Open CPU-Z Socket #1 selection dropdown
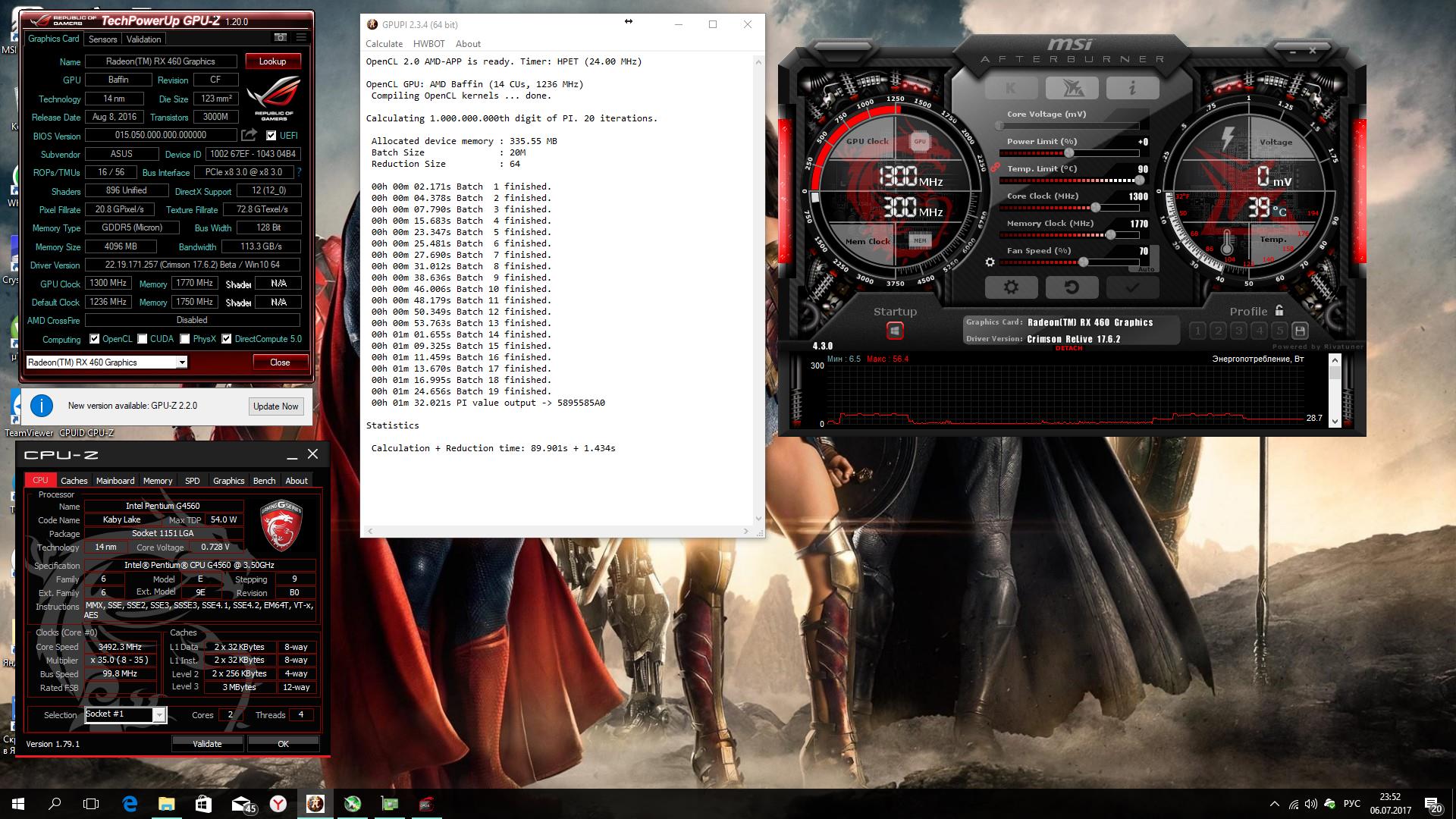 158,715
